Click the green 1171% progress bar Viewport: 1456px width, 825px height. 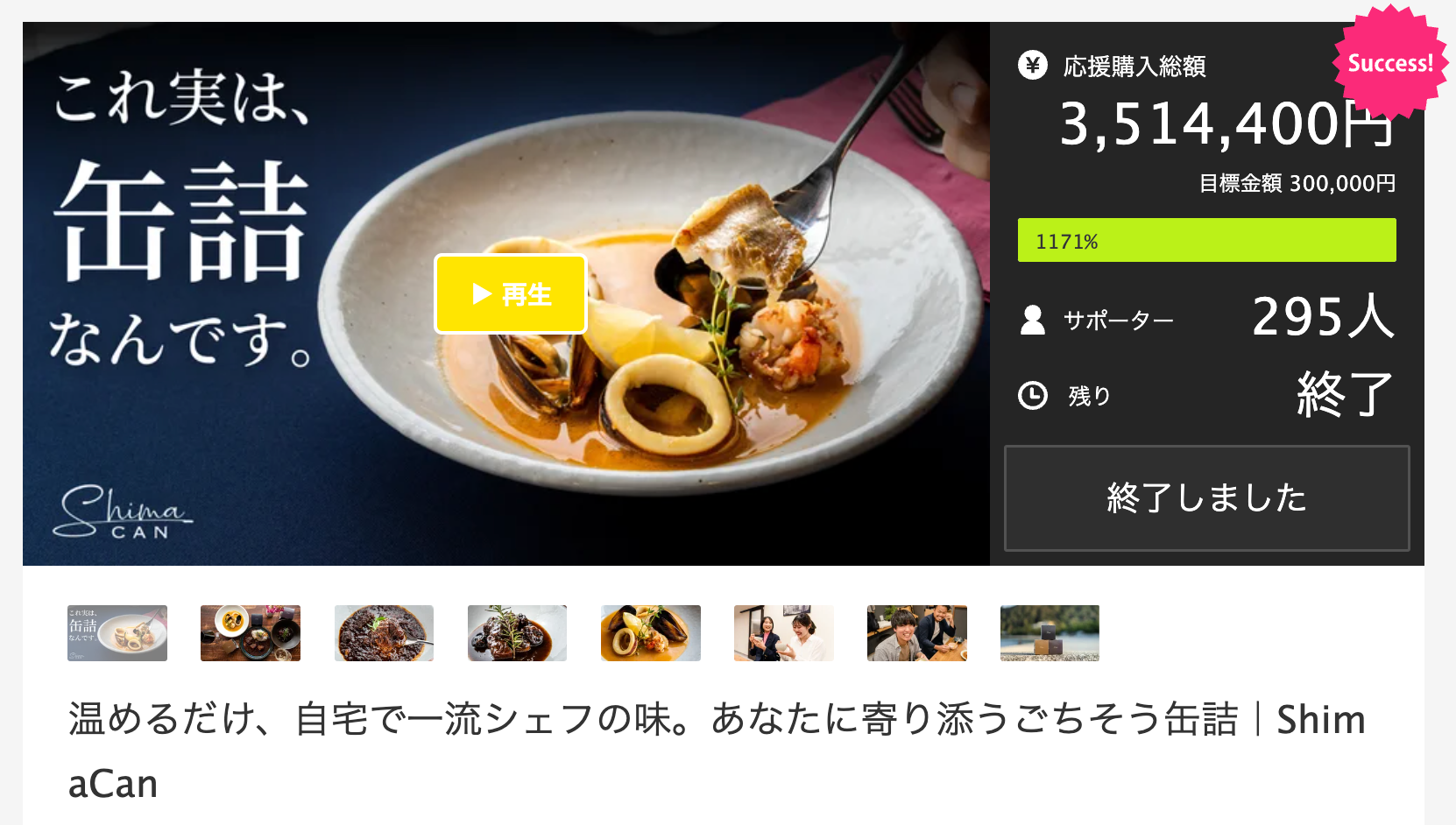[x=1207, y=240]
